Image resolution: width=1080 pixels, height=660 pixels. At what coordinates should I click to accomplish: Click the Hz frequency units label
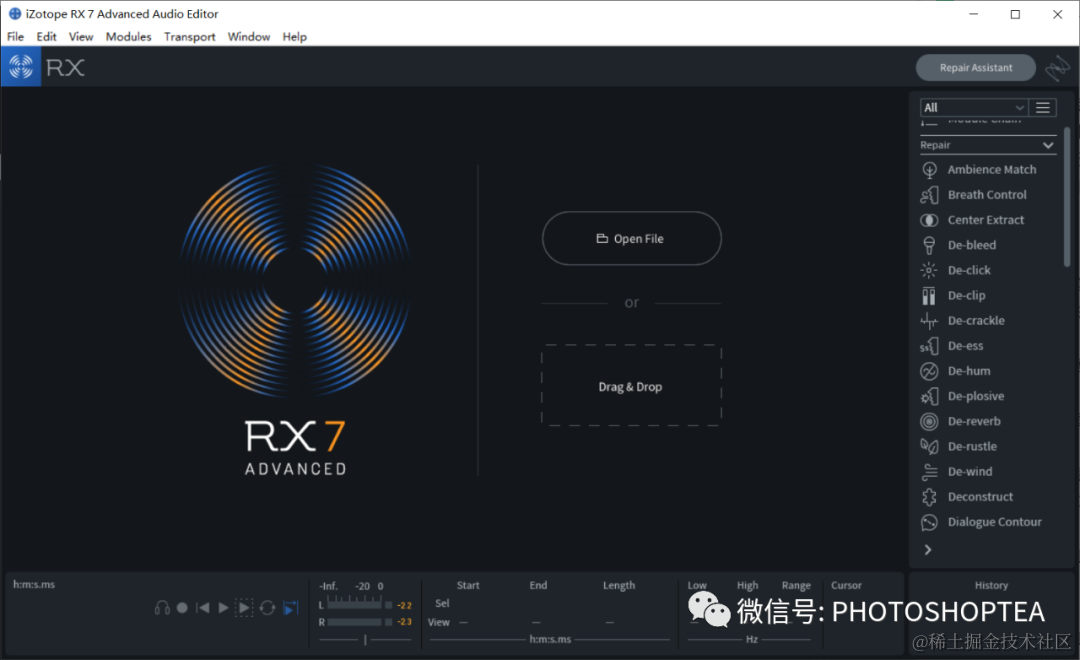tap(751, 639)
